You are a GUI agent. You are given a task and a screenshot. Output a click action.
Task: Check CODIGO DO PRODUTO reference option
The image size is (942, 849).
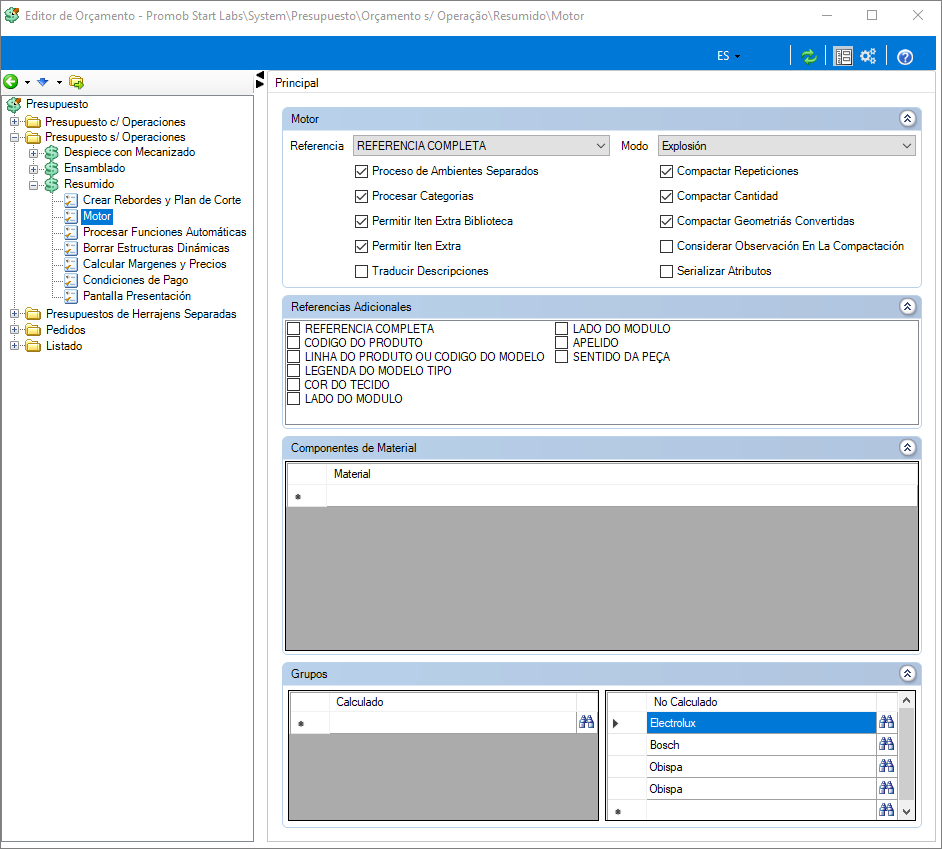pos(294,343)
